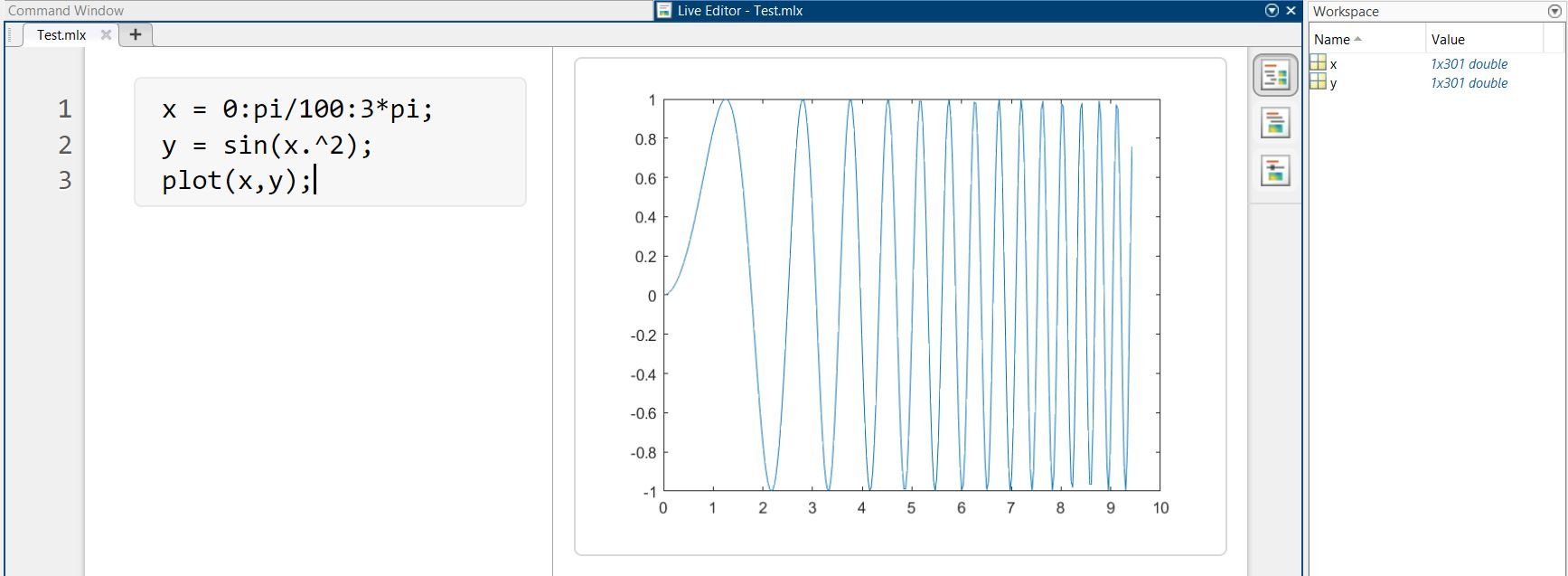1568x576 pixels.
Task: Select hide code view icon
Action: (1275, 171)
